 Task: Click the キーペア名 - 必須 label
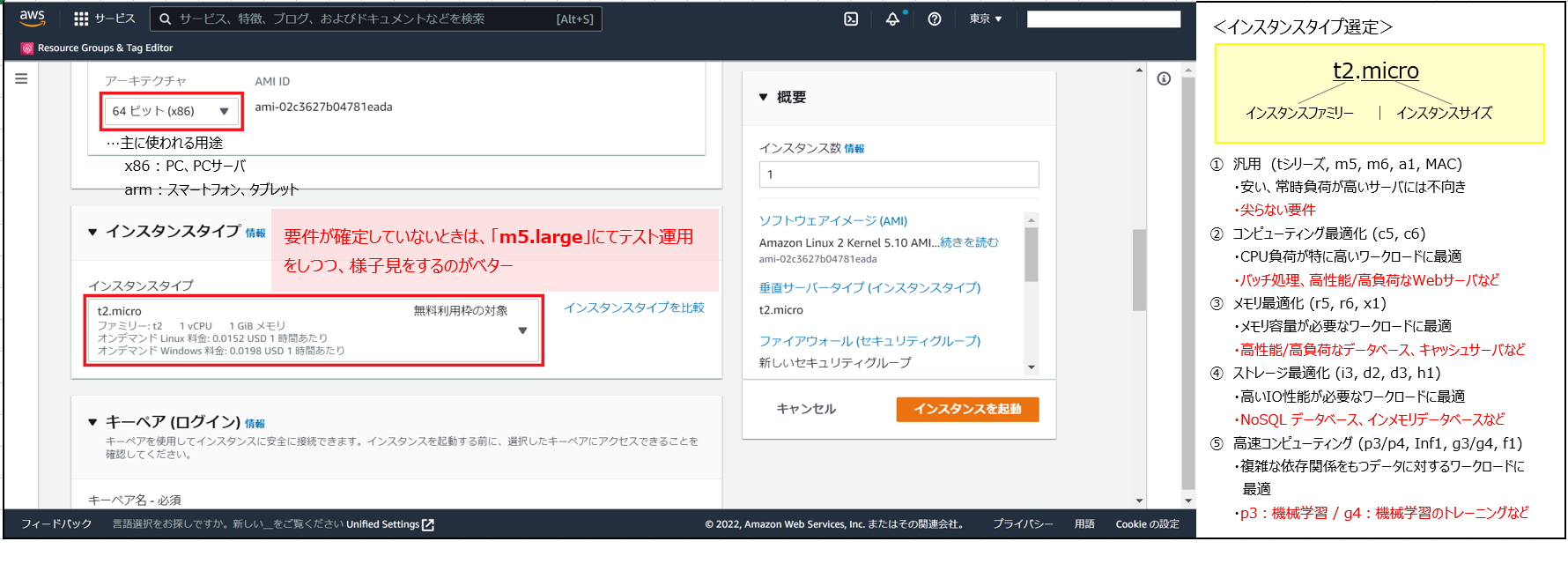(135, 500)
